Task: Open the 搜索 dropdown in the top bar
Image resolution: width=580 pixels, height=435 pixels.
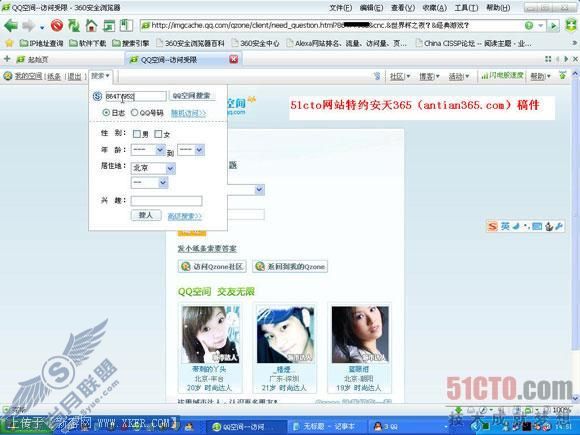Action: click(100, 76)
